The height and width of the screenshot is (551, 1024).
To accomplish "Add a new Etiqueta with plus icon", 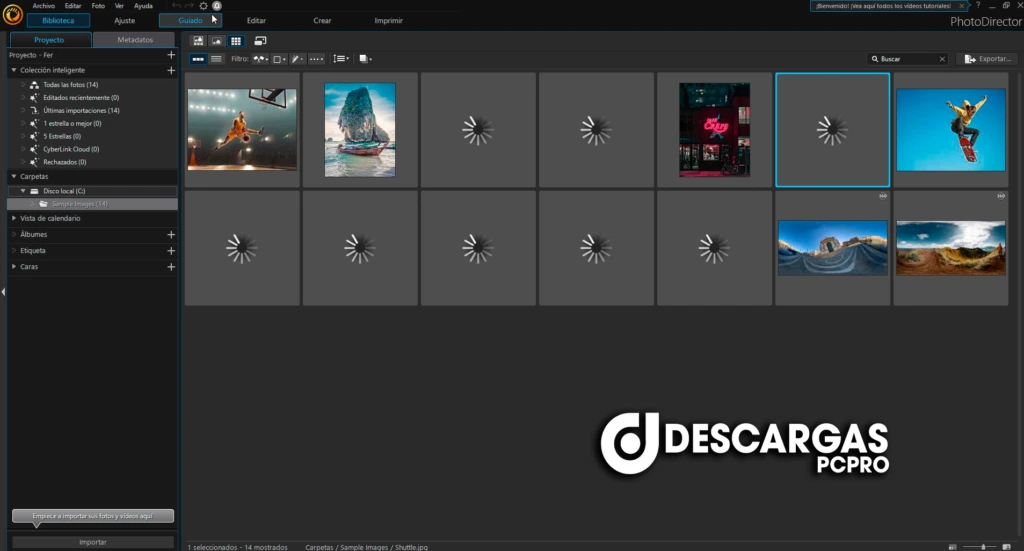I will (x=171, y=251).
